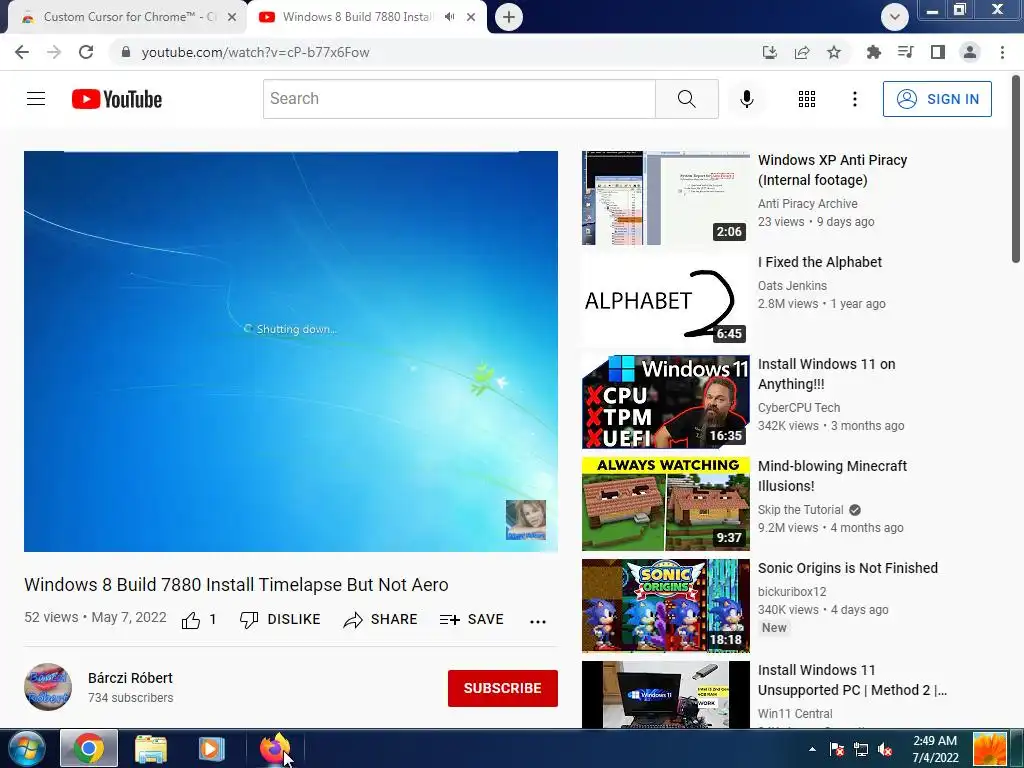Image resolution: width=1024 pixels, height=768 pixels.
Task: Open more actions ellipsis under video
Action: tap(537, 621)
